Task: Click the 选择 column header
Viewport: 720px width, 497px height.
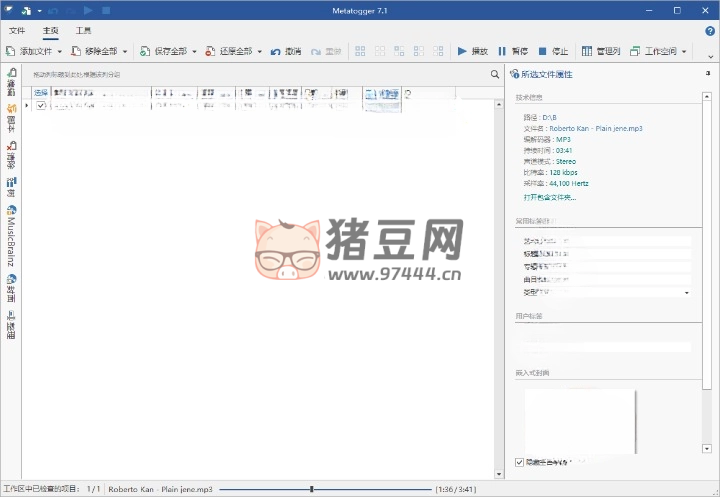Action: coord(41,93)
